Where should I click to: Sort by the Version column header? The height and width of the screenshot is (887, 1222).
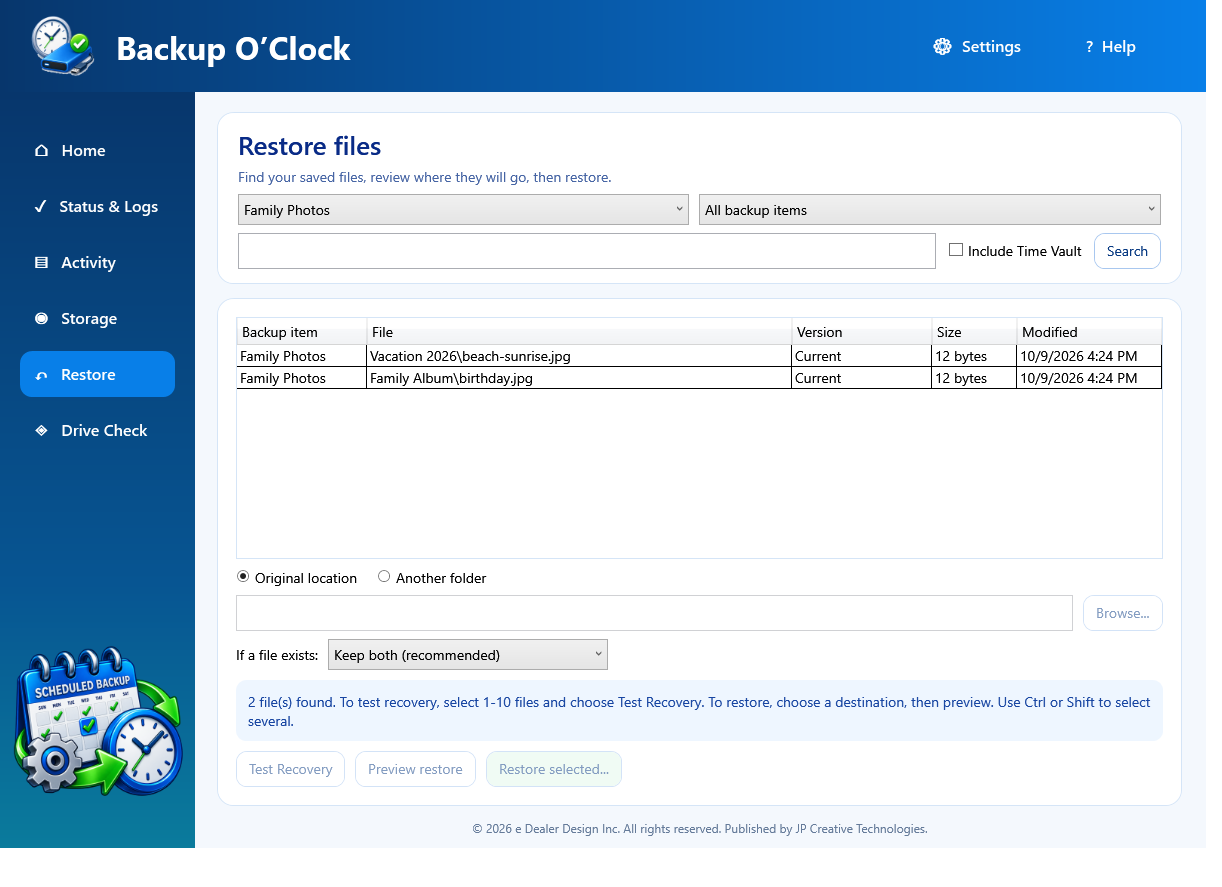(861, 332)
